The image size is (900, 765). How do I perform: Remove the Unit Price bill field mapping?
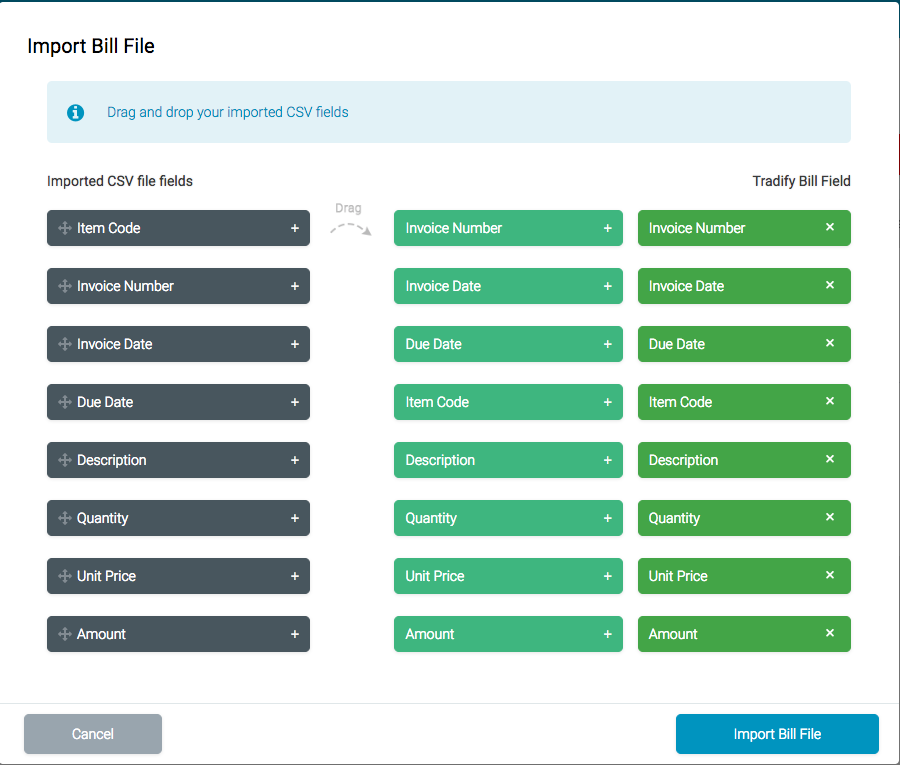tap(829, 576)
